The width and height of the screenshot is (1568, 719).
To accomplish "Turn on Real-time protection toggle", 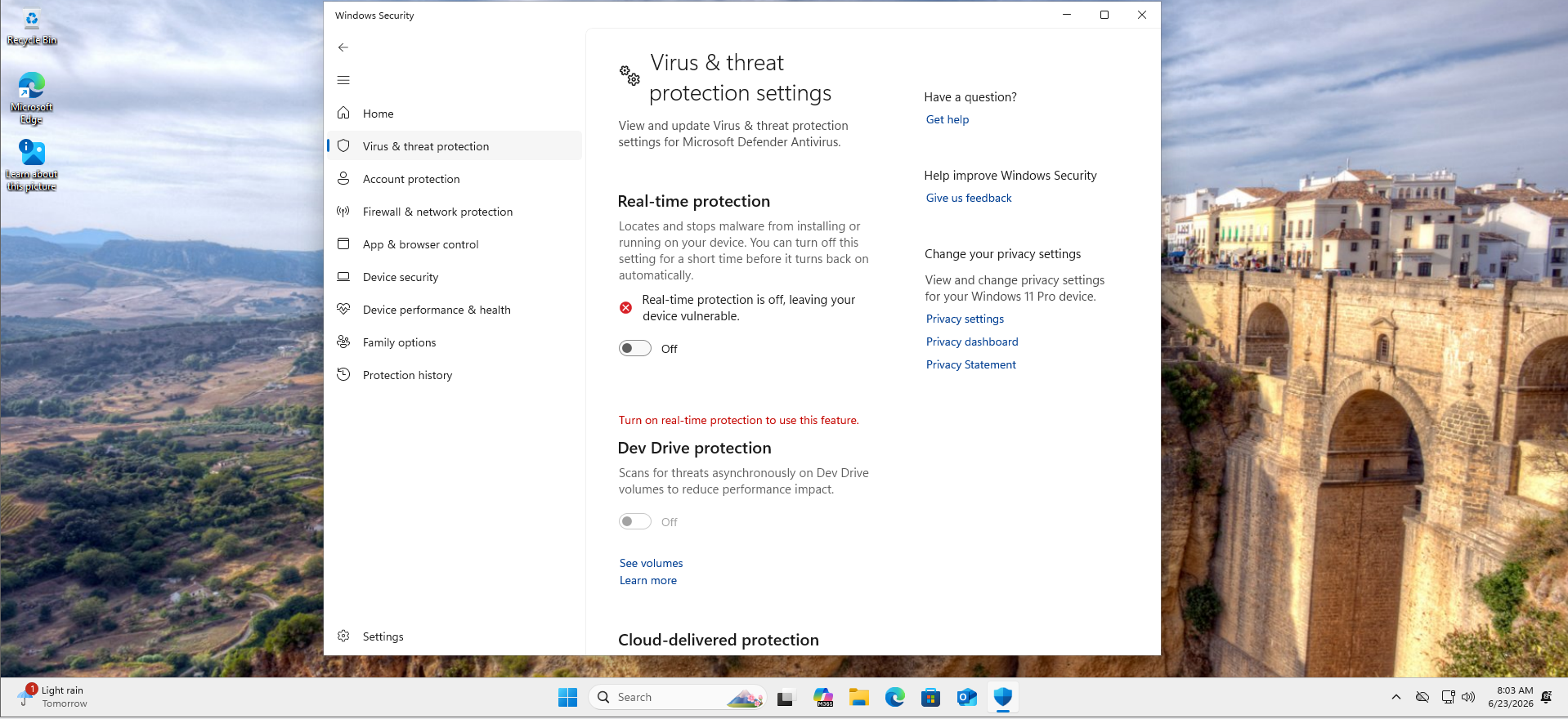I will coord(635,348).
